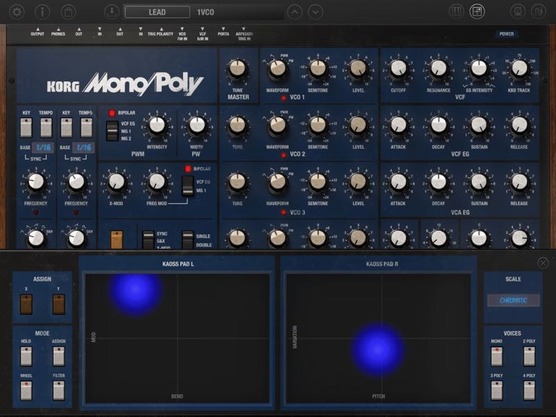The height and width of the screenshot is (417, 556).
Task: Toggle the Kaoss pad view icon
Action: (x=477, y=12)
